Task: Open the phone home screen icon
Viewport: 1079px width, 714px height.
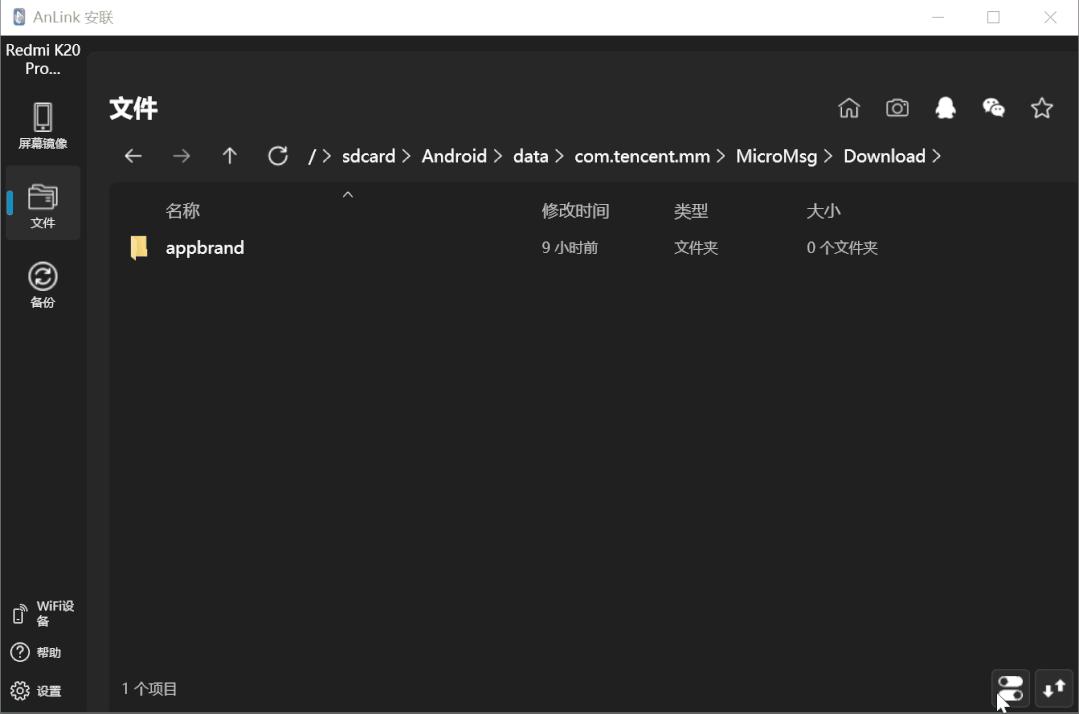Action: (x=848, y=107)
